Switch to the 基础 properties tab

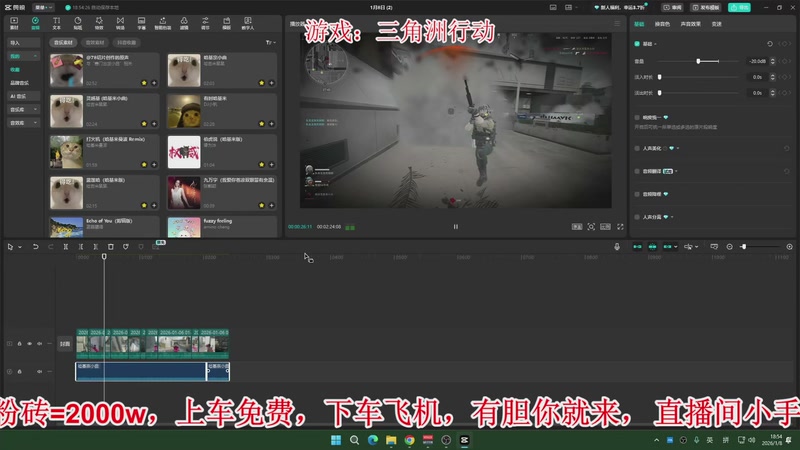pyautogui.click(x=639, y=24)
